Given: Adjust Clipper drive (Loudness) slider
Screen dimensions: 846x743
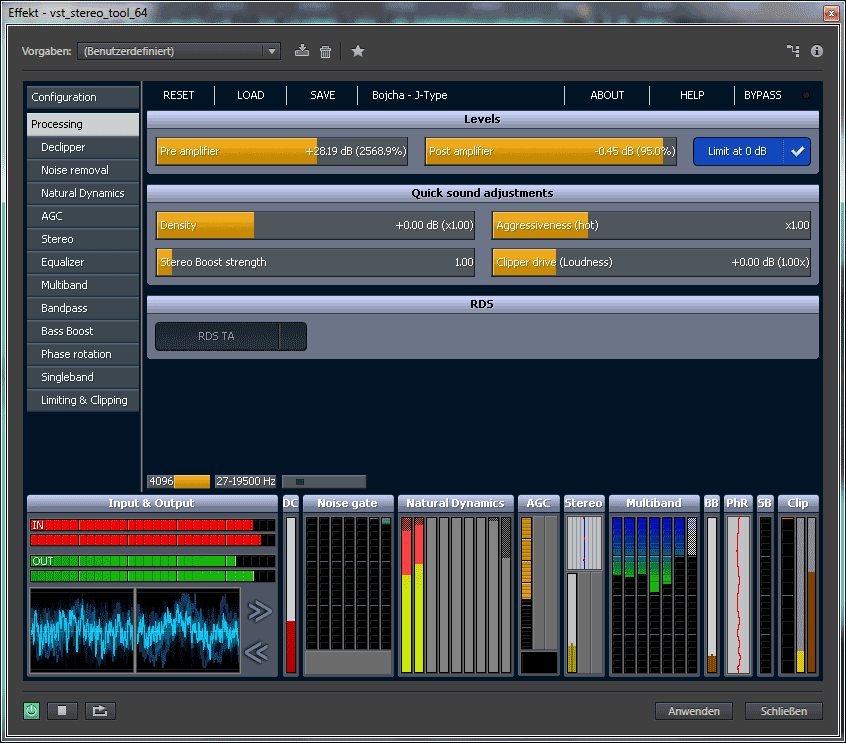Looking at the screenshot, I should click(651, 262).
